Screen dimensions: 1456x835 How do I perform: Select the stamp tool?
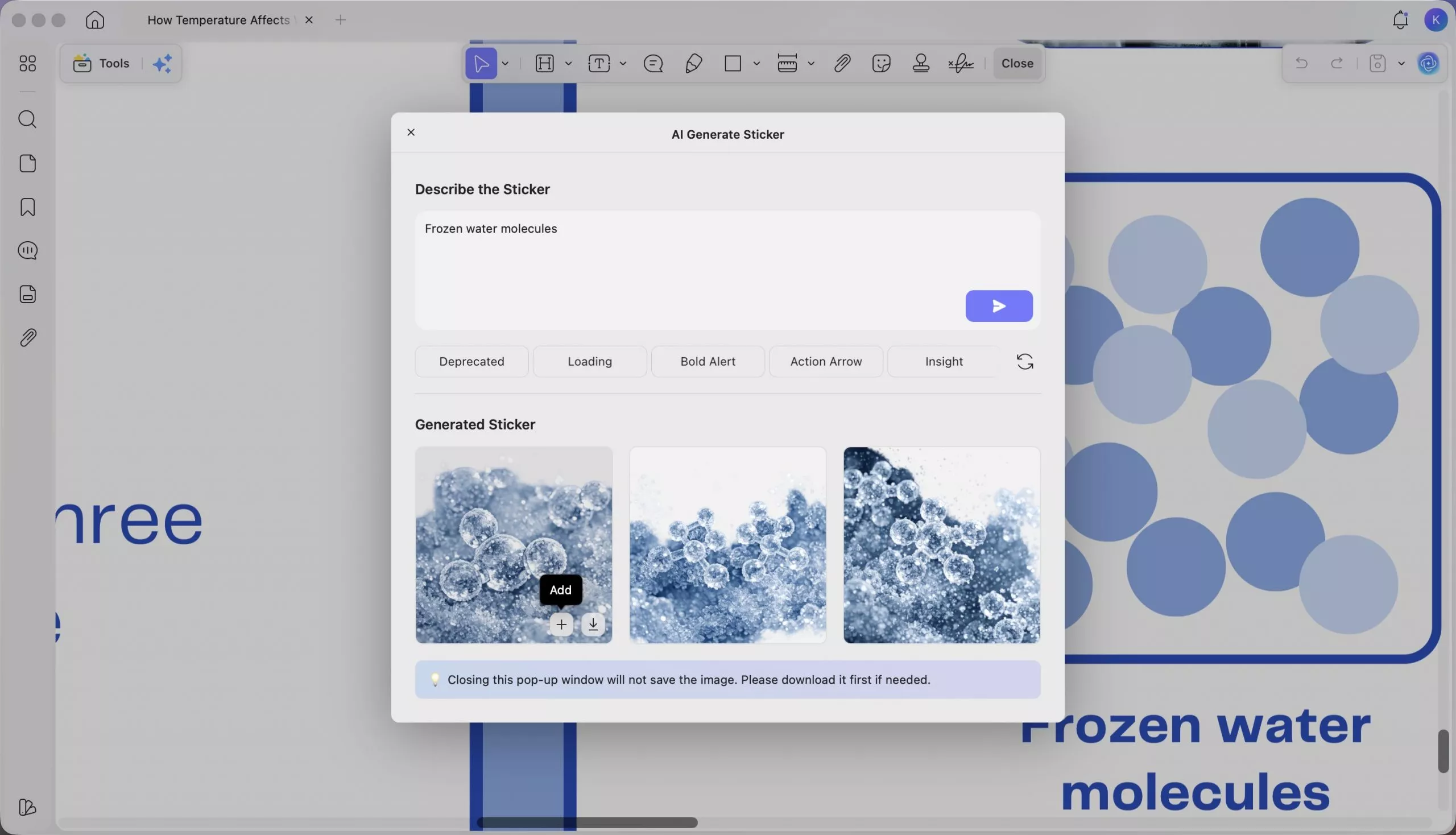pos(920,63)
